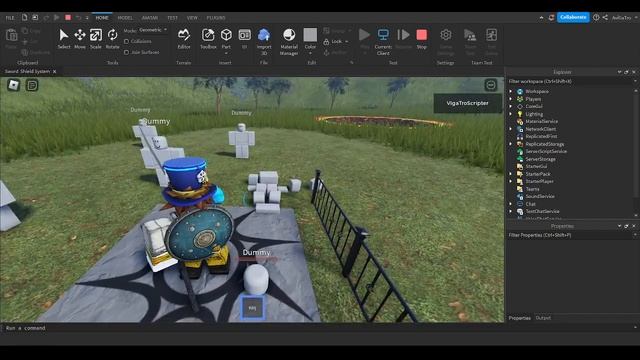Expand the Workspace tree node

click(x=511, y=91)
